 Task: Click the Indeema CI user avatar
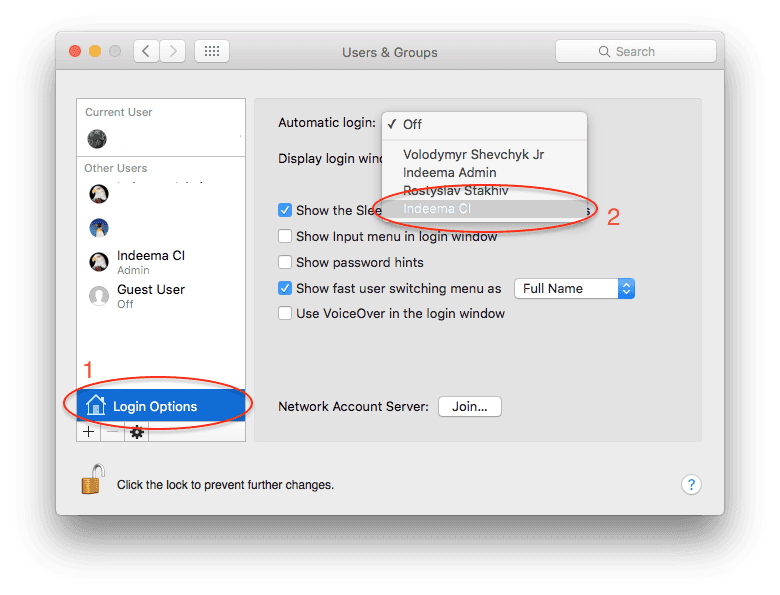coord(99,262)
